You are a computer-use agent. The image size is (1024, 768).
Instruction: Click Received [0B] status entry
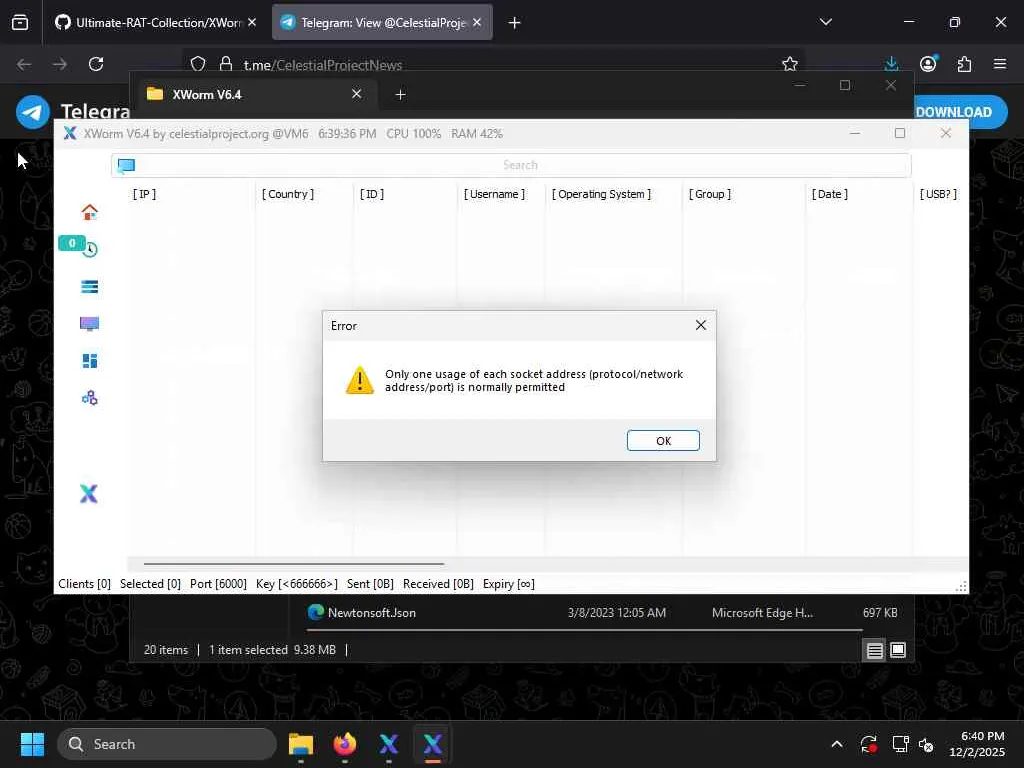click(x=438, y=584)
